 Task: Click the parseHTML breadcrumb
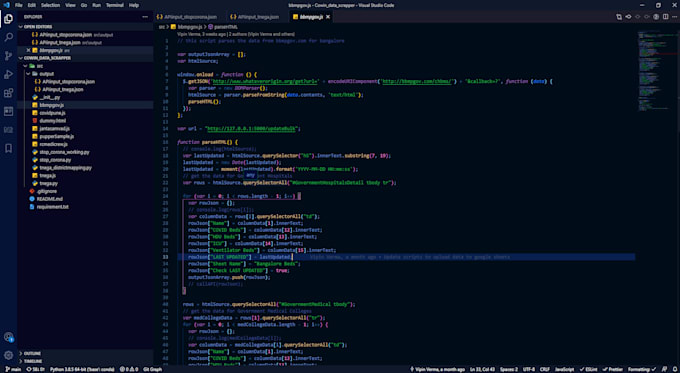point(222,27)
